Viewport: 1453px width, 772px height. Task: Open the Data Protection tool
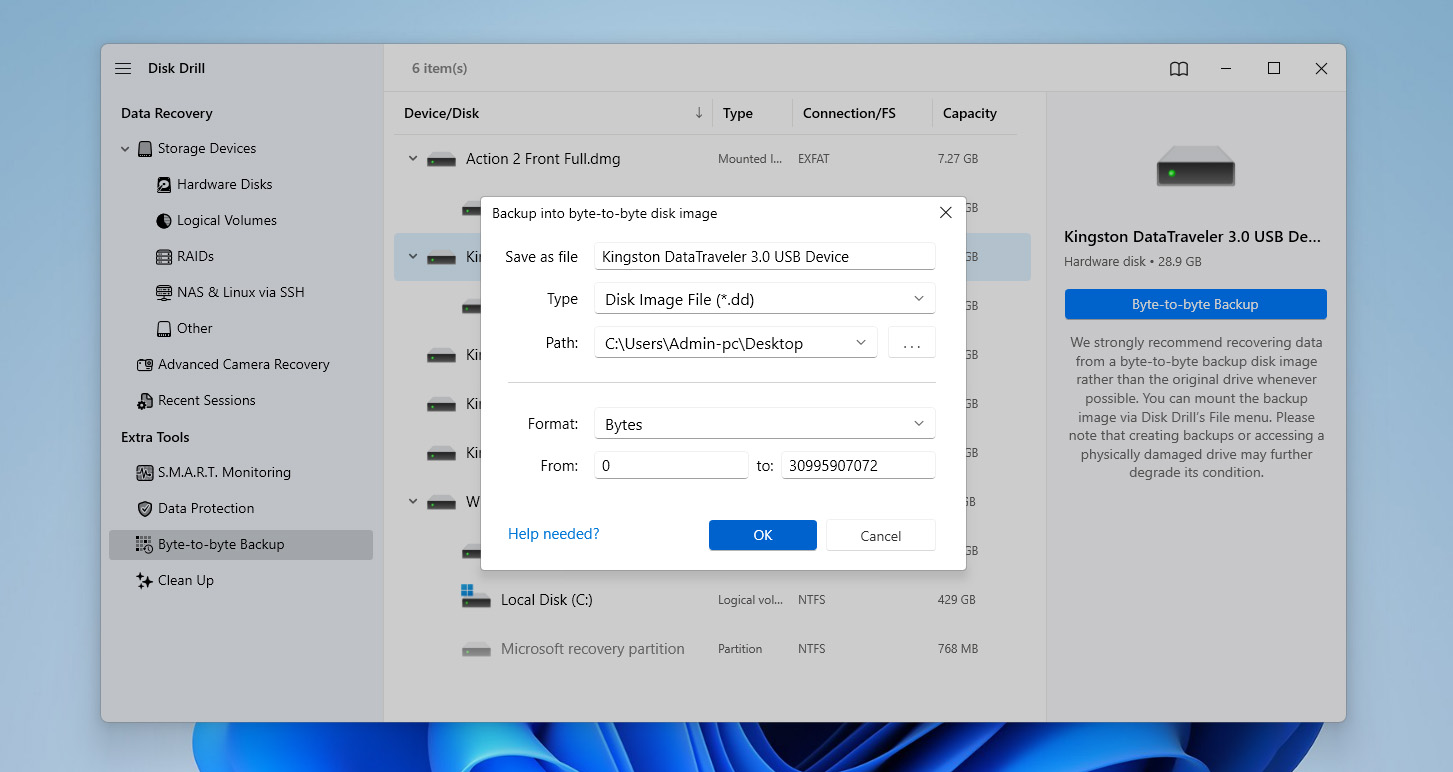(208, 508)
